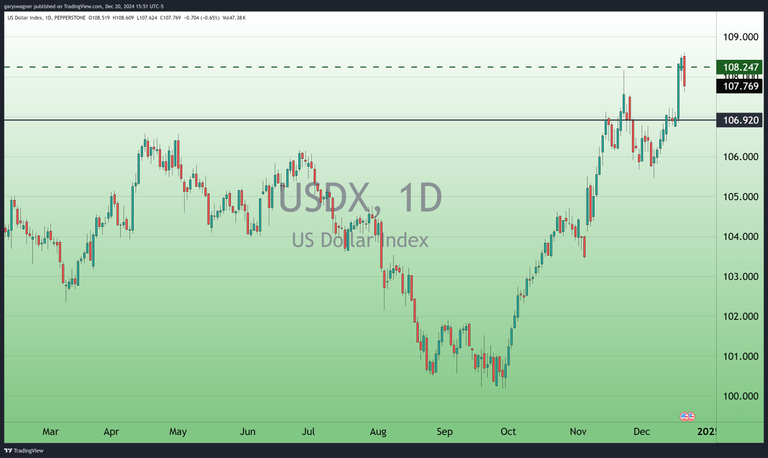Click the black 107.769 current price label
768x458 pixels.
coord(740,86)
